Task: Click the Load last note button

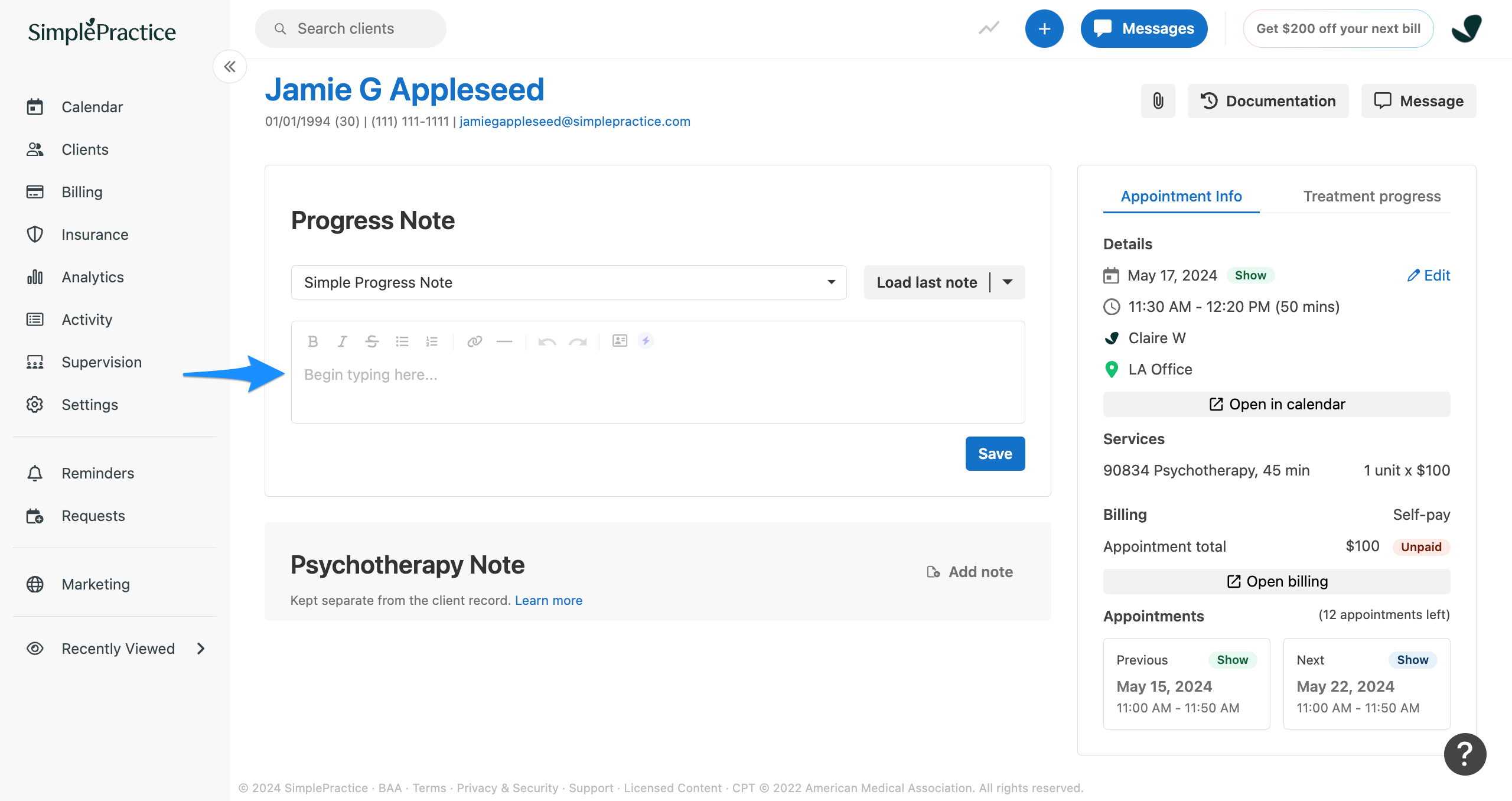Action: click(x=927, y=282)
